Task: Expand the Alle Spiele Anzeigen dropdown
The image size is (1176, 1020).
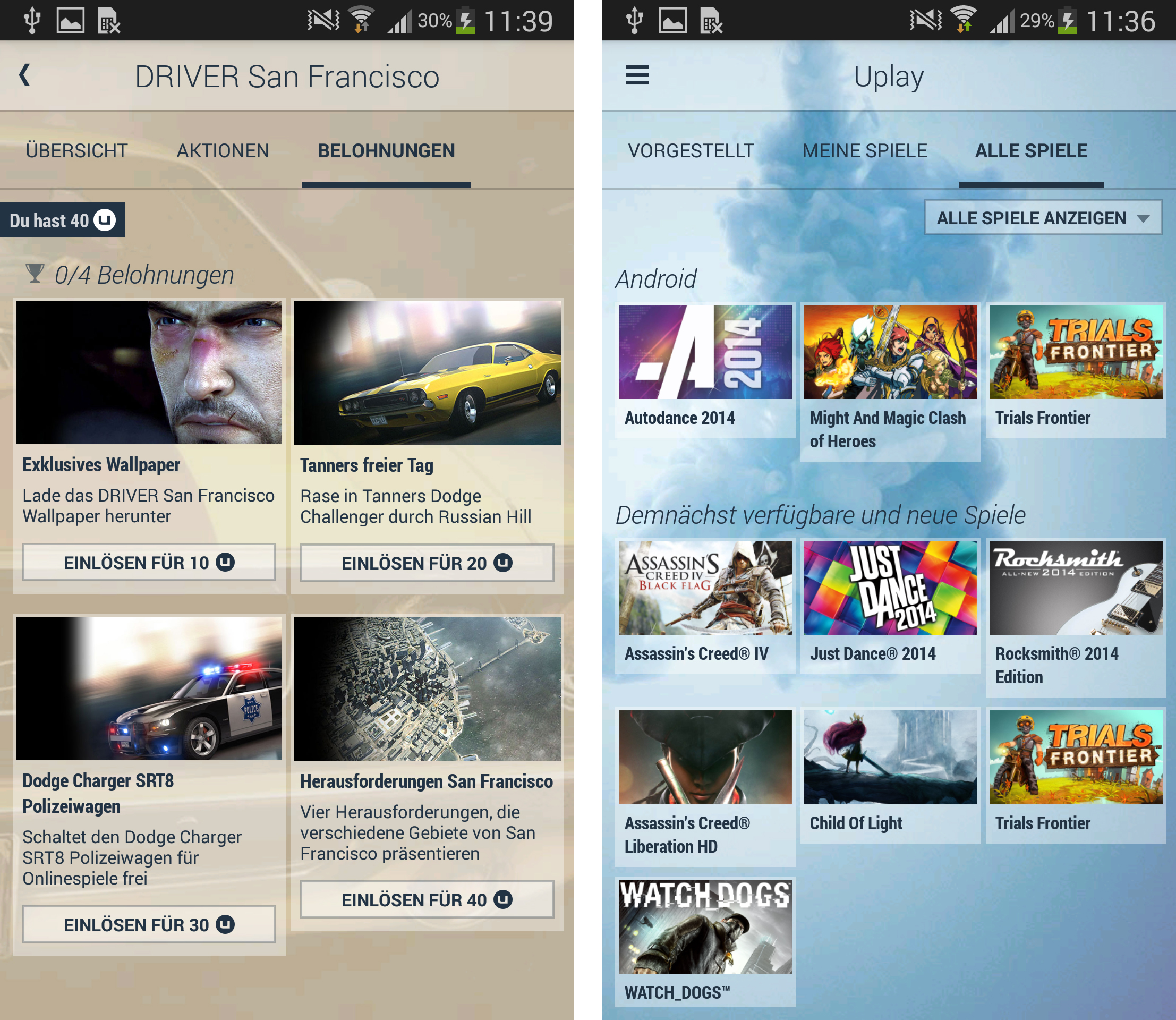Action: (x=1043, y=218)
